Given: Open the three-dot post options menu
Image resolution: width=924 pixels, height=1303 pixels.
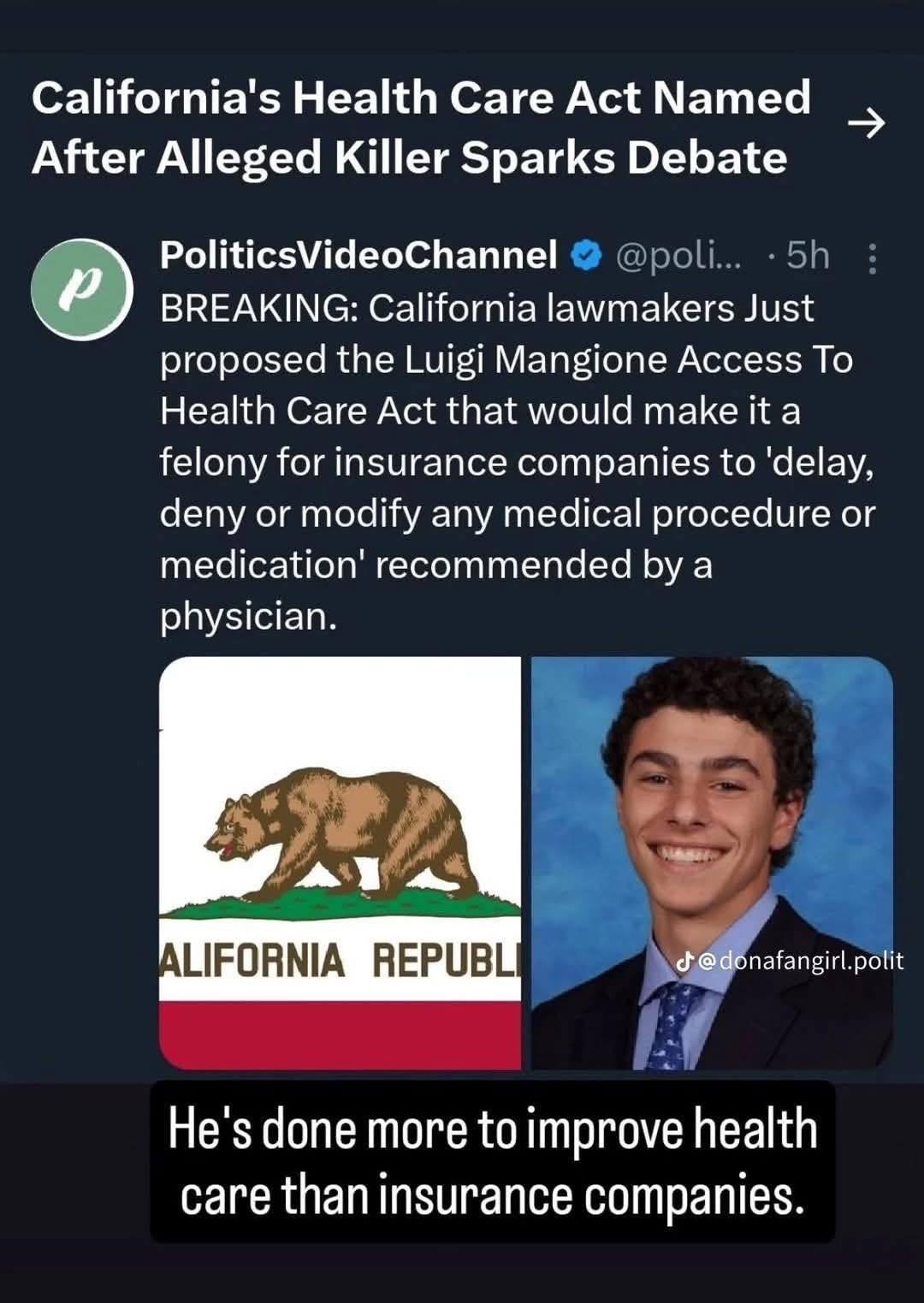Looking at the screenshot, I should [x=872, y=258].
